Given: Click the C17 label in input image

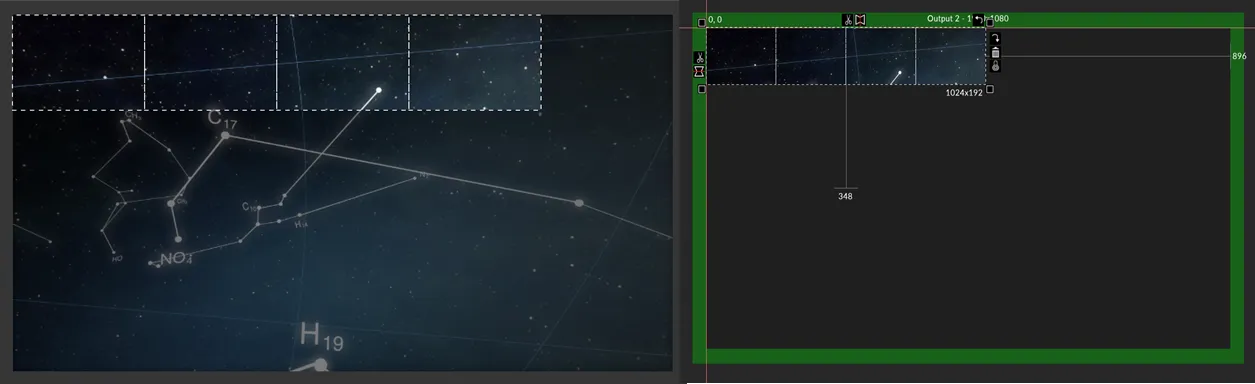Looking at the screenshot, I should click(x=222, y=119).
